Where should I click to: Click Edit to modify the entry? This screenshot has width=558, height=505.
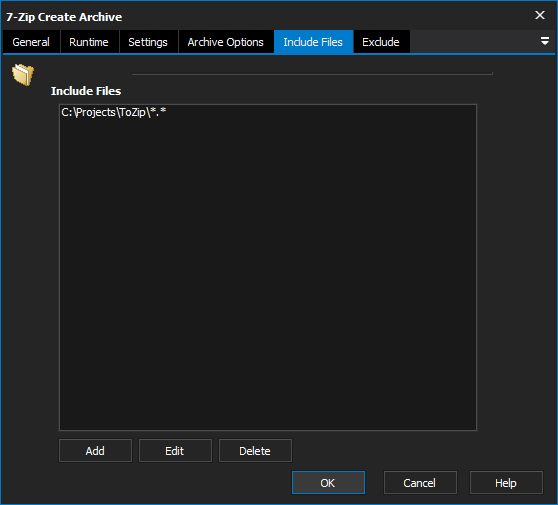tap(175, 451)
